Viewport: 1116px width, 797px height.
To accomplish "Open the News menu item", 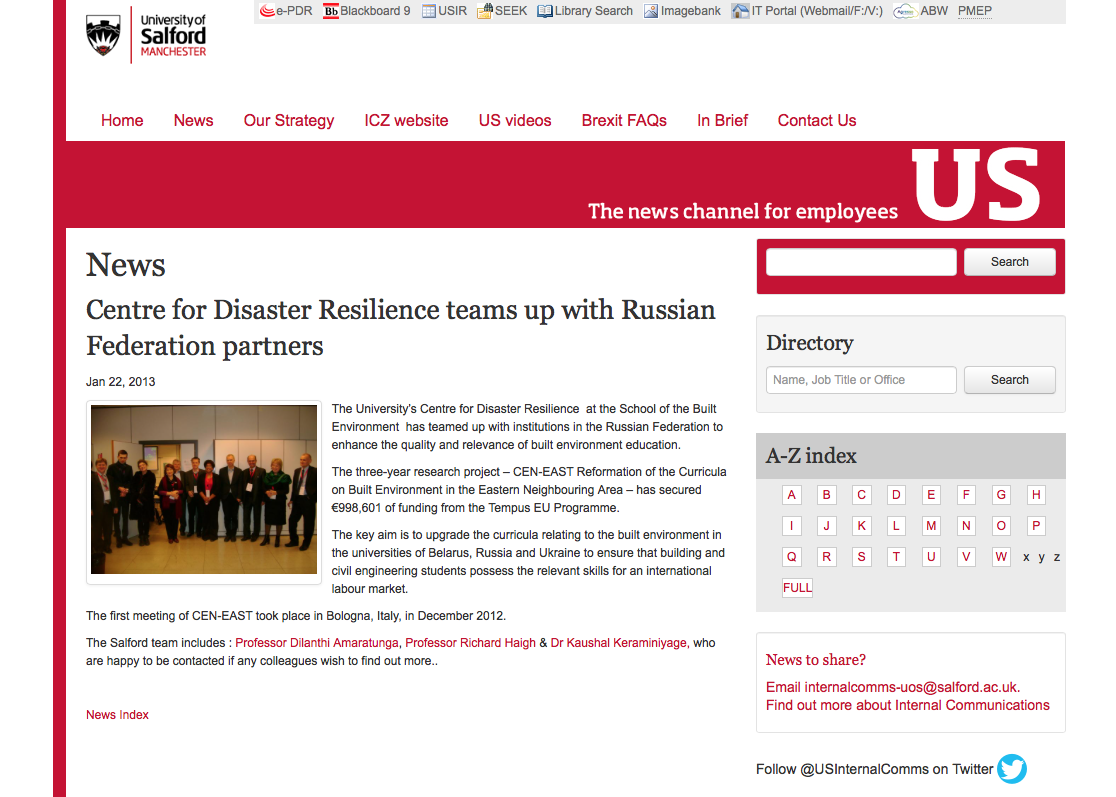I will [x=194, y=121].
